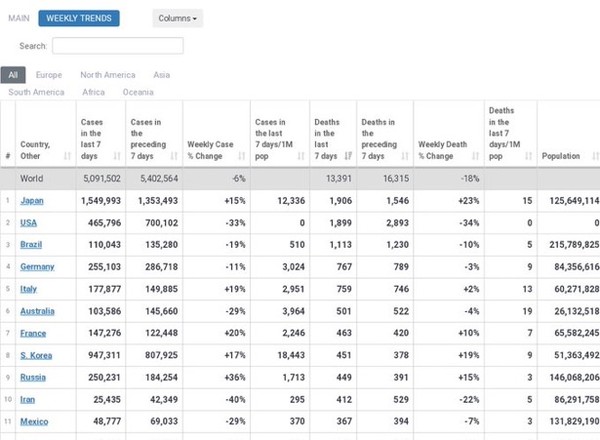This screenshot has height=440, width=600.
Task: Switch to the MAIN tab
Action: point(18,18)
